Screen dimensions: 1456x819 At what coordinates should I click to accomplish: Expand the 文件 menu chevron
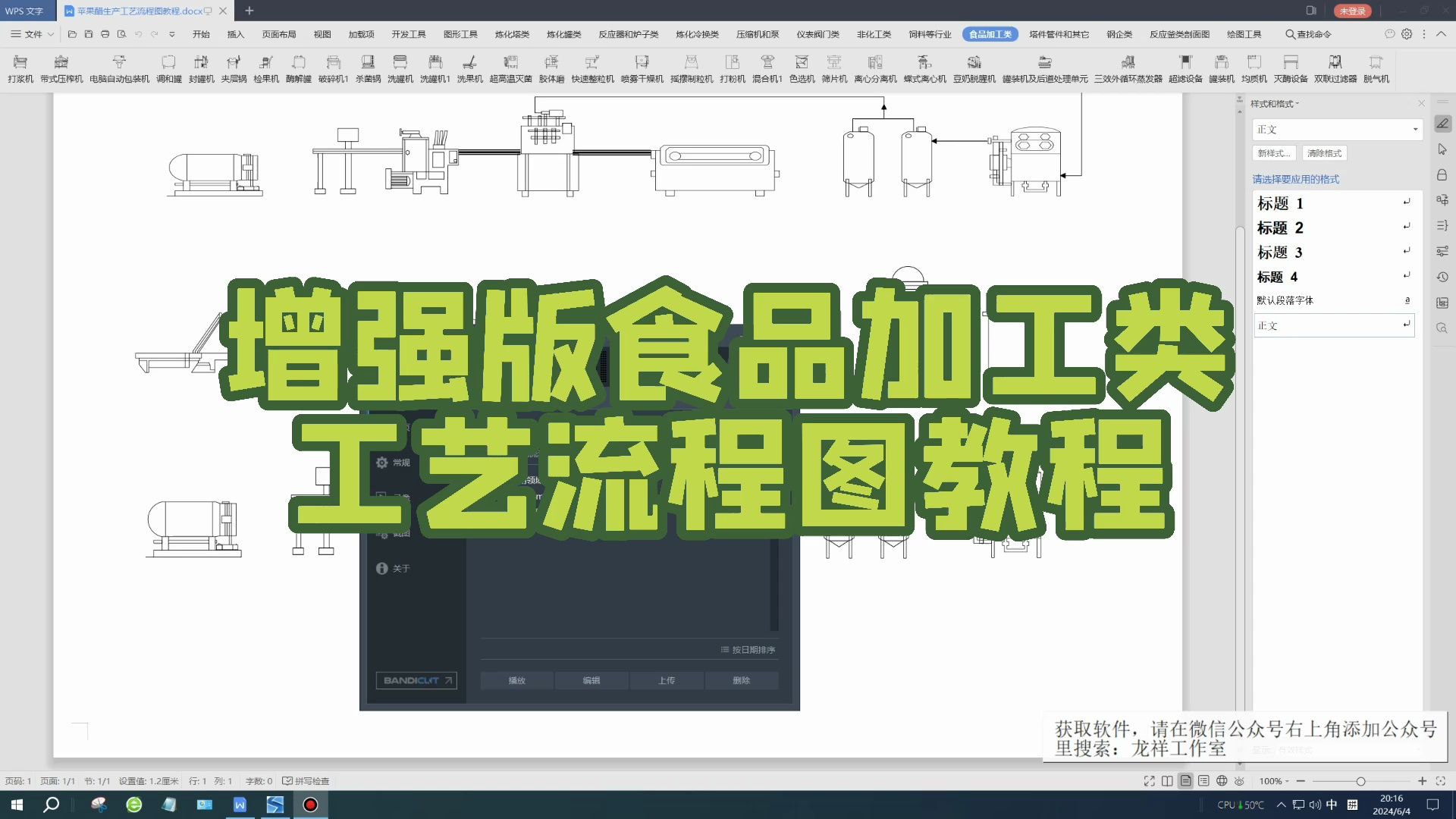point(51,34)
